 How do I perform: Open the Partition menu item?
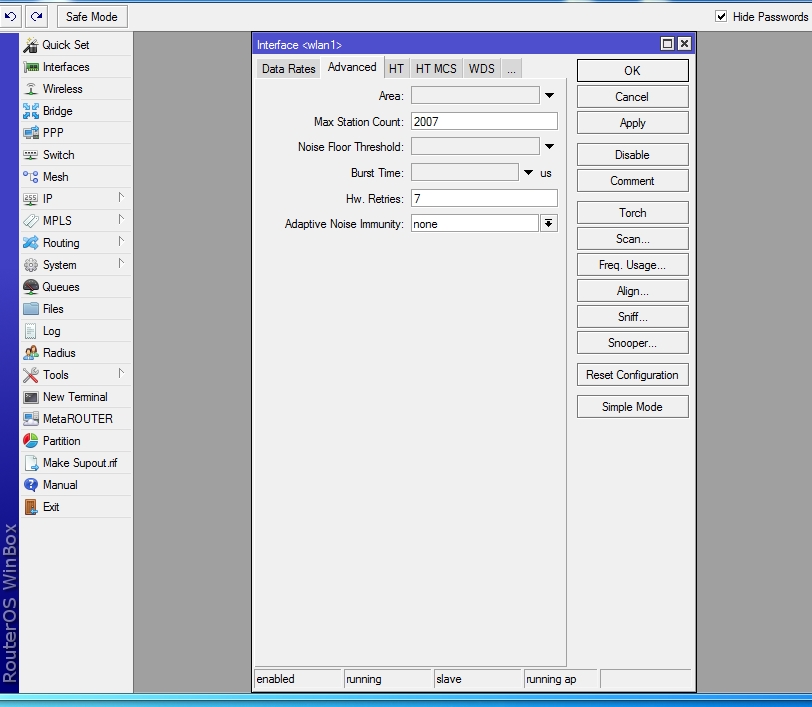61,441
